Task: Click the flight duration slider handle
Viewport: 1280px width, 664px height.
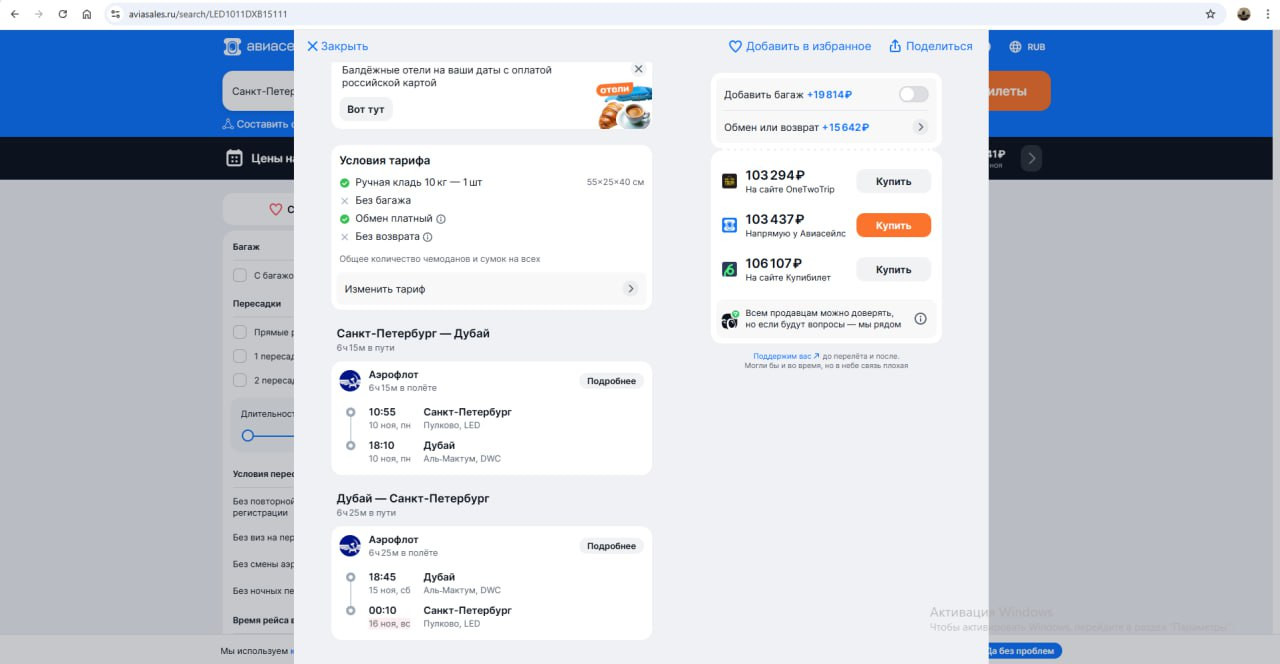Action: 248,435
